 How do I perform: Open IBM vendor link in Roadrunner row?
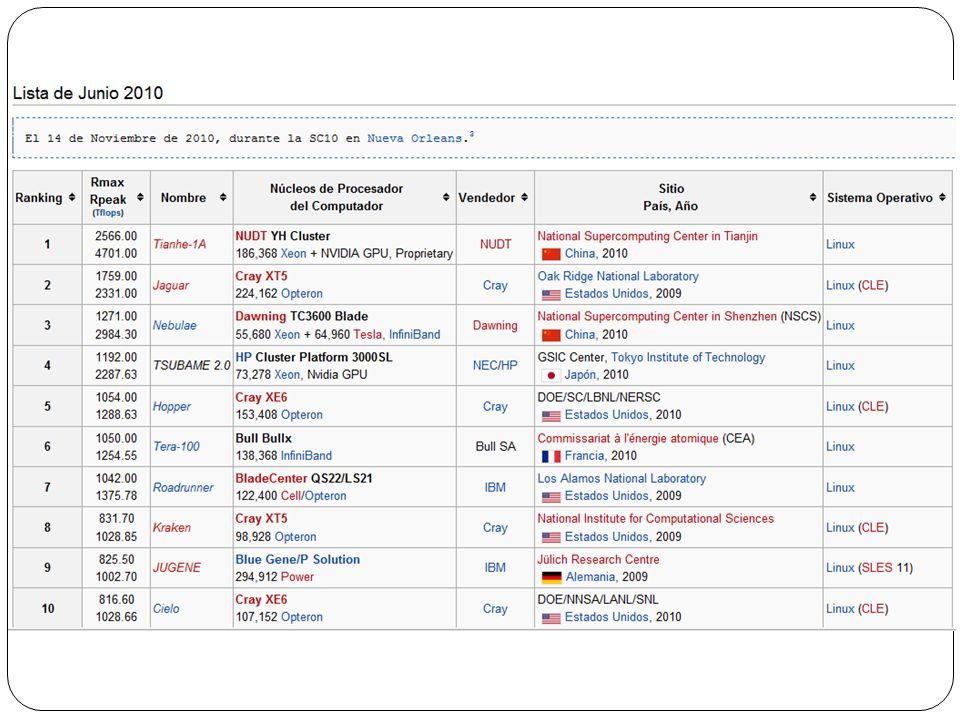(495, 487)
